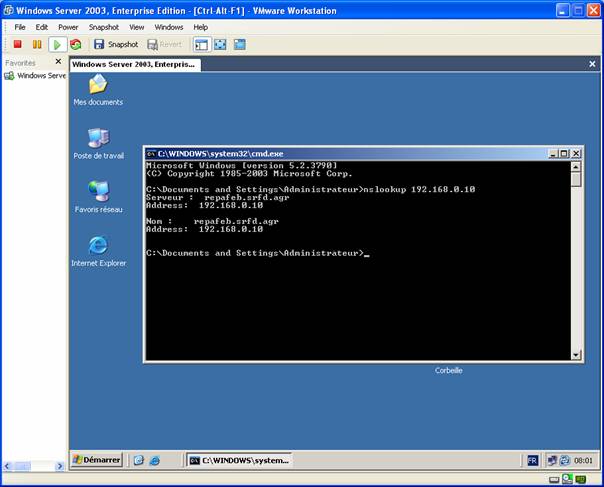Viewport: 604px width, 487px height.
Task: Click the red Power Off toolbar icon
Action: [x=17, y=44]
